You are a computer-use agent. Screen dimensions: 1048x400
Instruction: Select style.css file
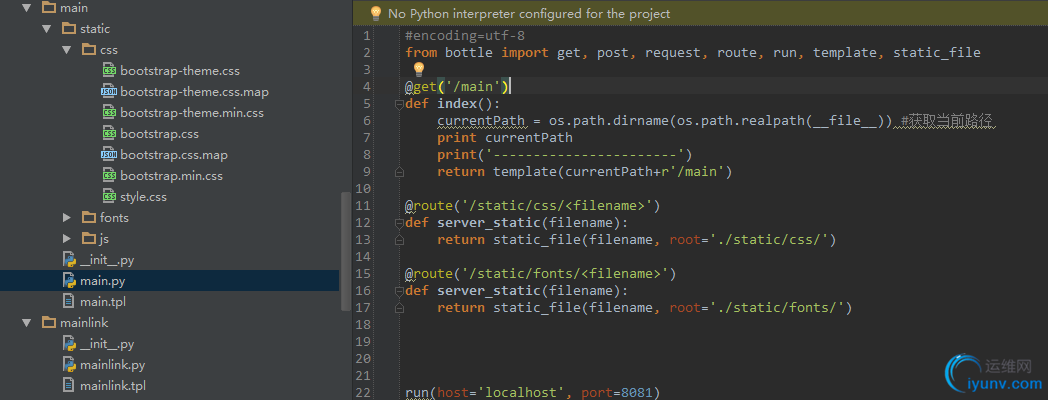click(x=144, y=197)
